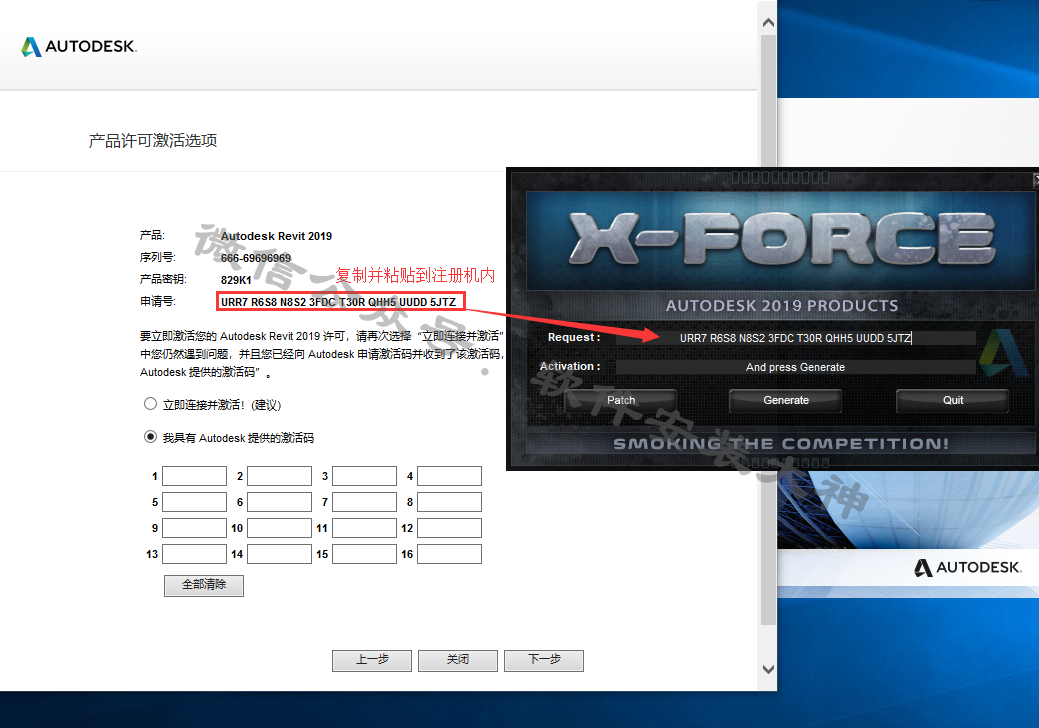
Task: Click the product key 829K1
Action: click(236, 280)
